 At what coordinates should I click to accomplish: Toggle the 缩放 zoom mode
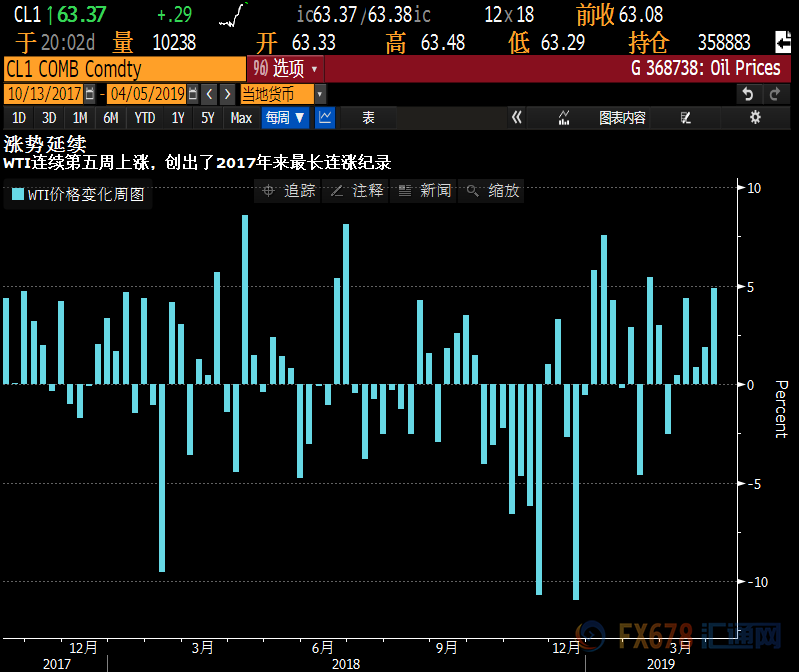492,190
